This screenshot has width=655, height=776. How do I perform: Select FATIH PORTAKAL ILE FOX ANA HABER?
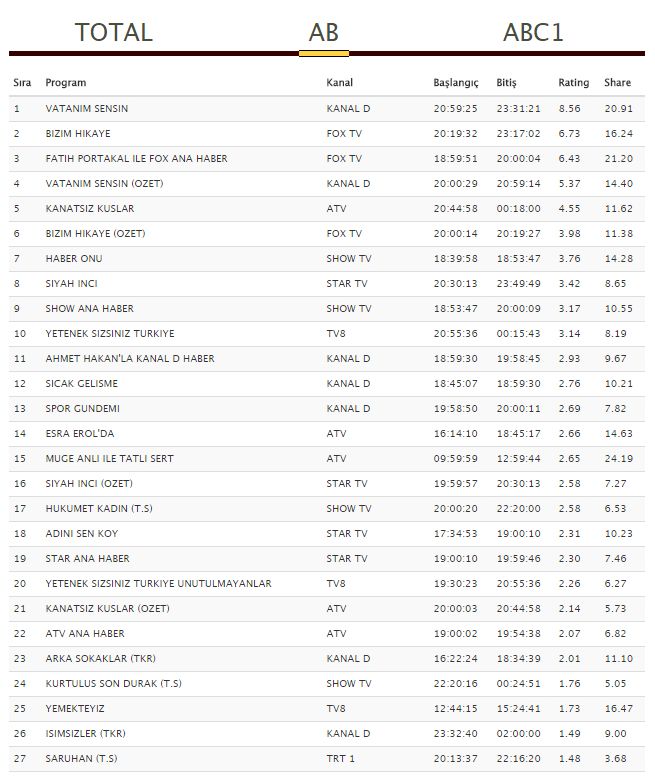pos(137,158)
